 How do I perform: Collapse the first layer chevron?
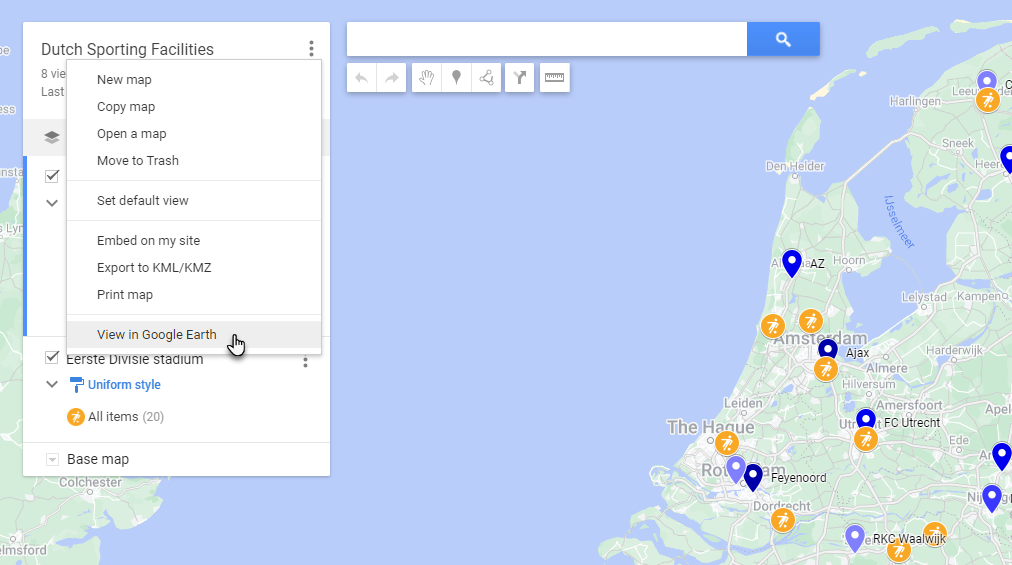pos(52,203)
